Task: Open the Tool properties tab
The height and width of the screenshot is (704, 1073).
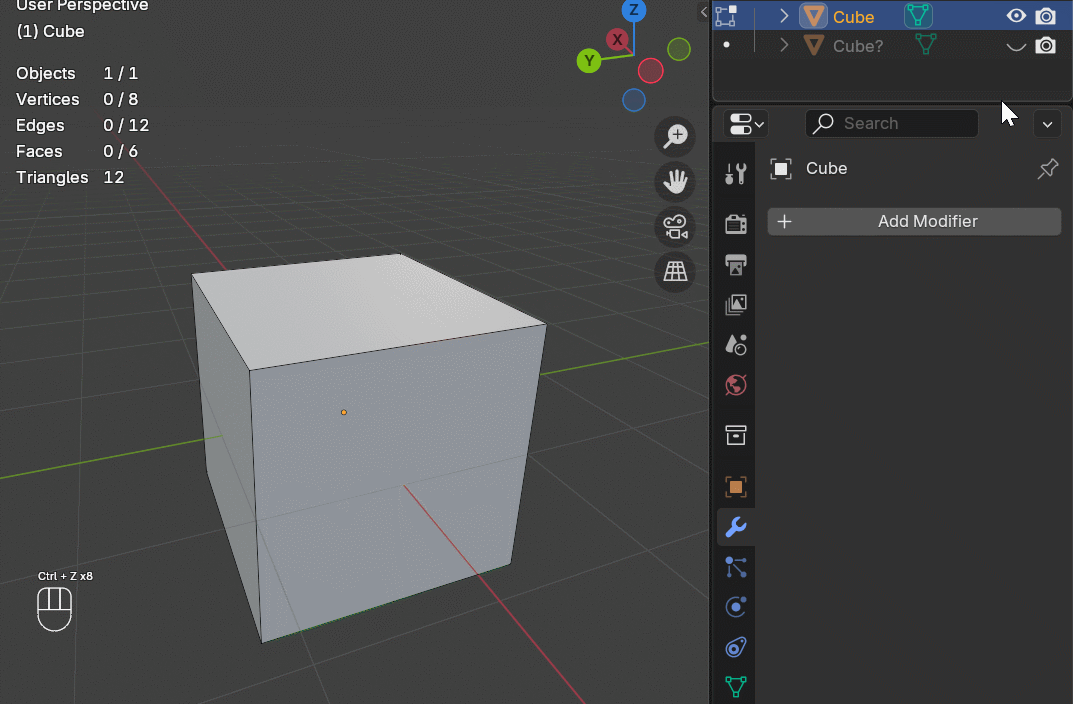Action: tap(736, 174)
